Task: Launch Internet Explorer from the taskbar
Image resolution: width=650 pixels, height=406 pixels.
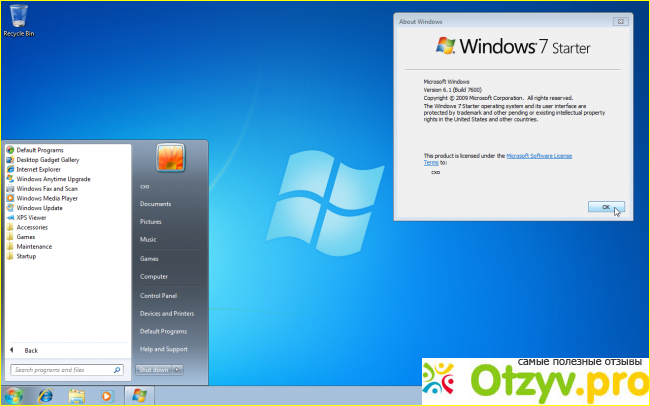Action: [45, 396]
